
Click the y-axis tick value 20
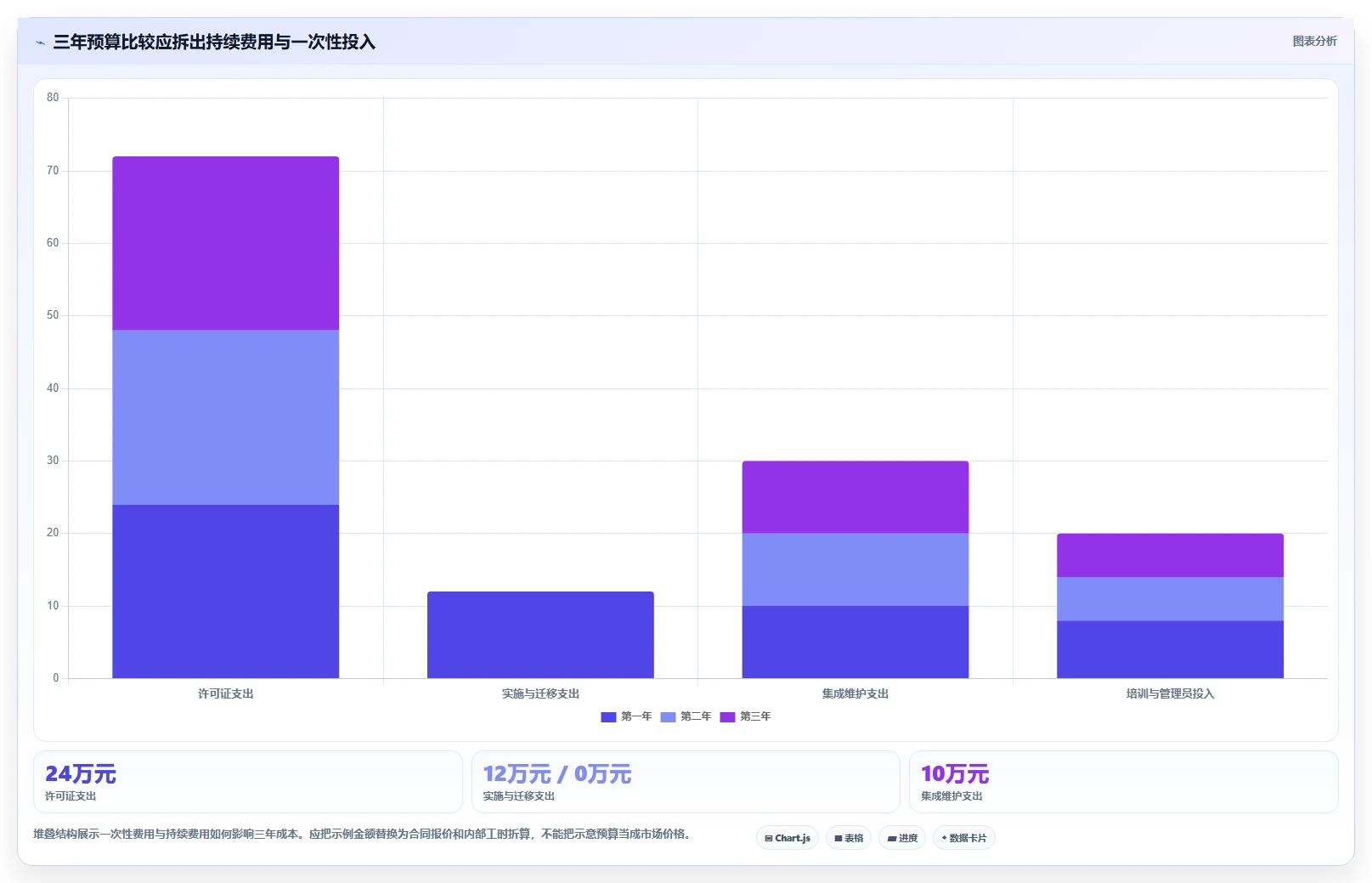[53, 533]
